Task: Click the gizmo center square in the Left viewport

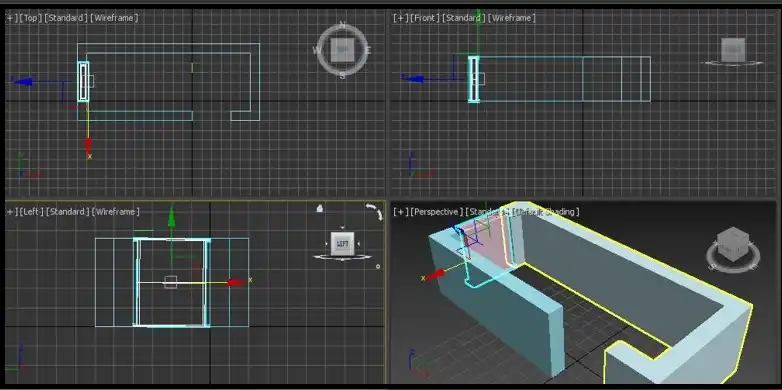Action: [171, 282]
